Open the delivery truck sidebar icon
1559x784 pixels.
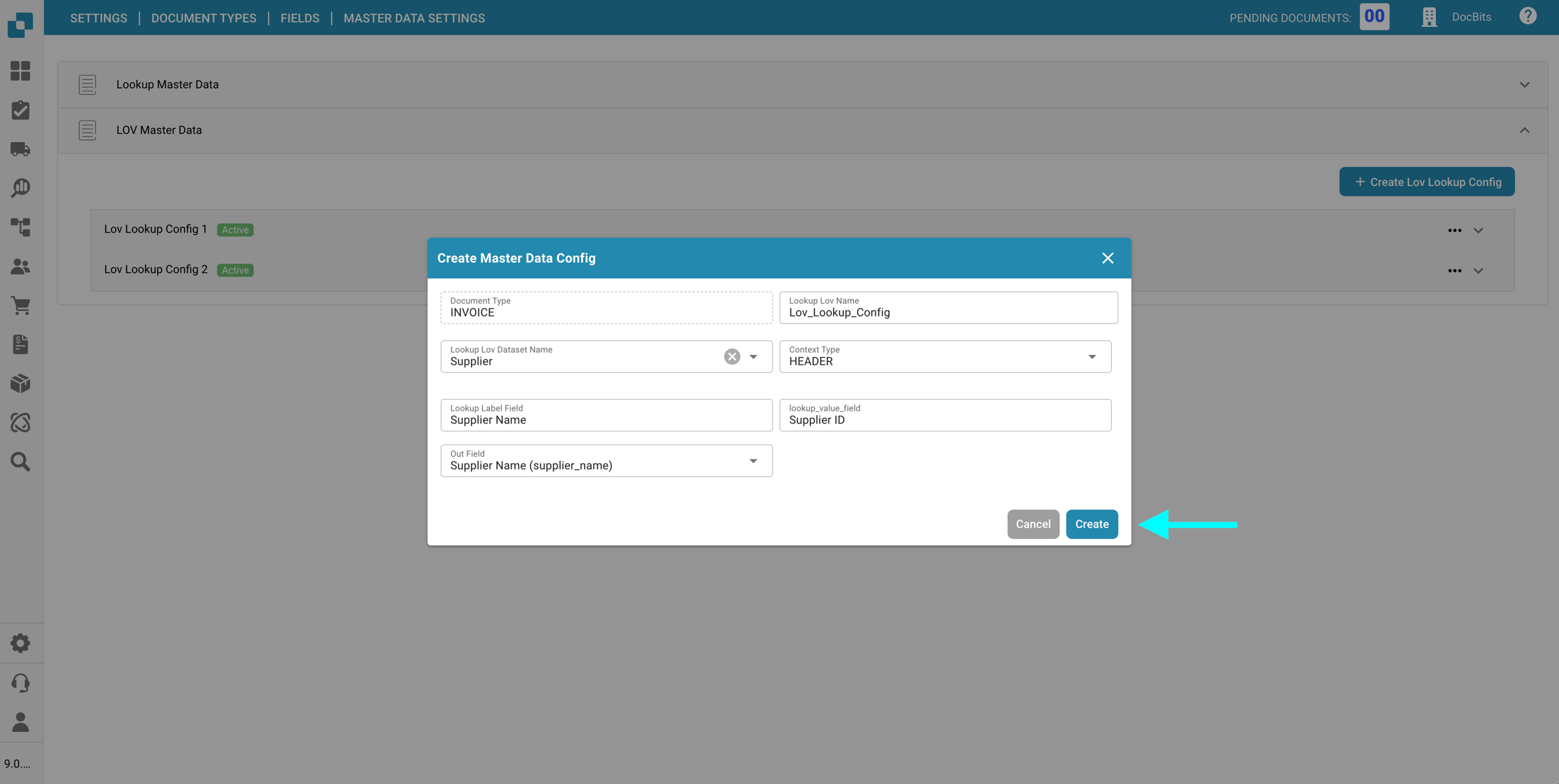tap(20, 149)
